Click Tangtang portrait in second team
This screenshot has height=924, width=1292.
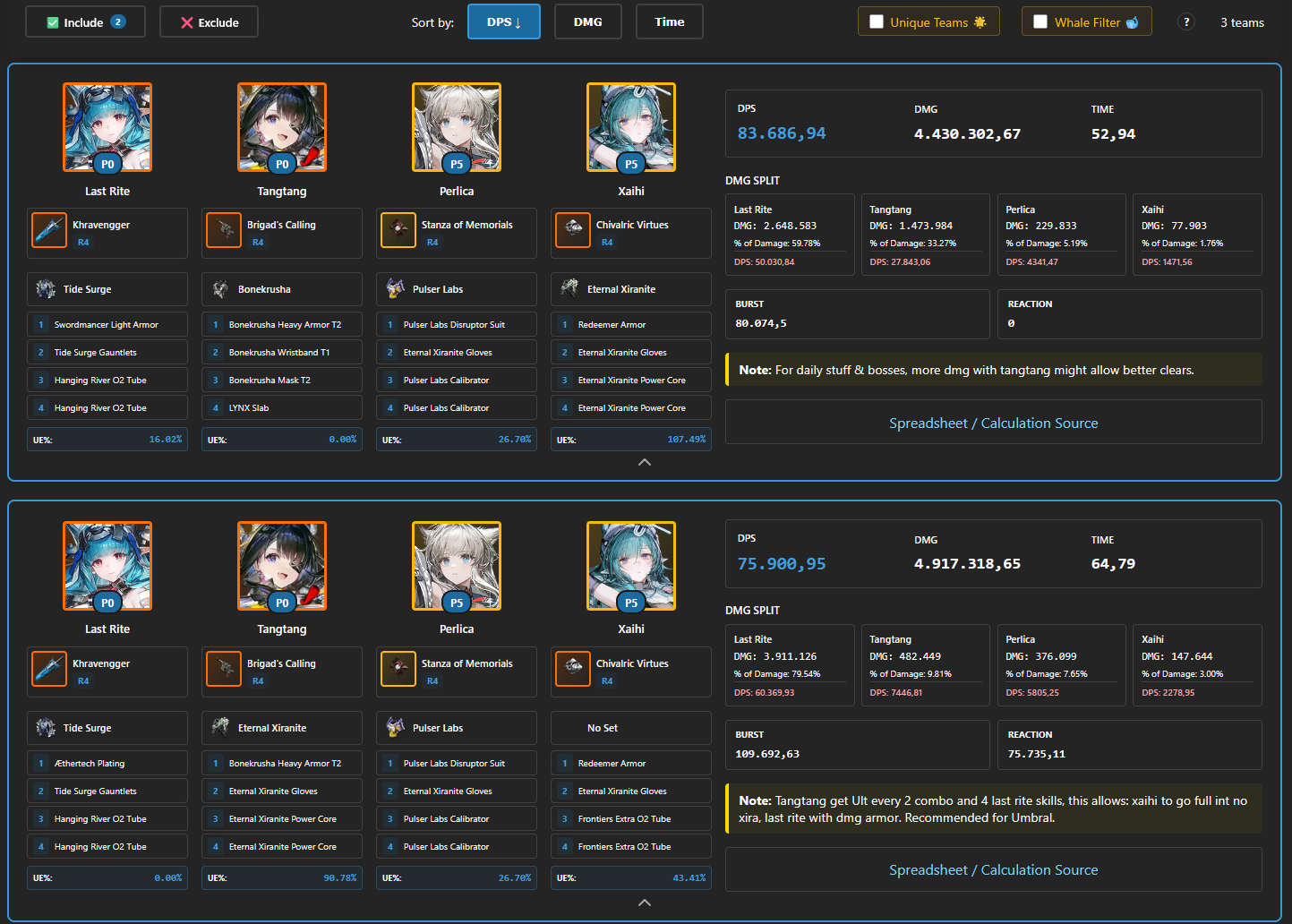pos(282,566)
